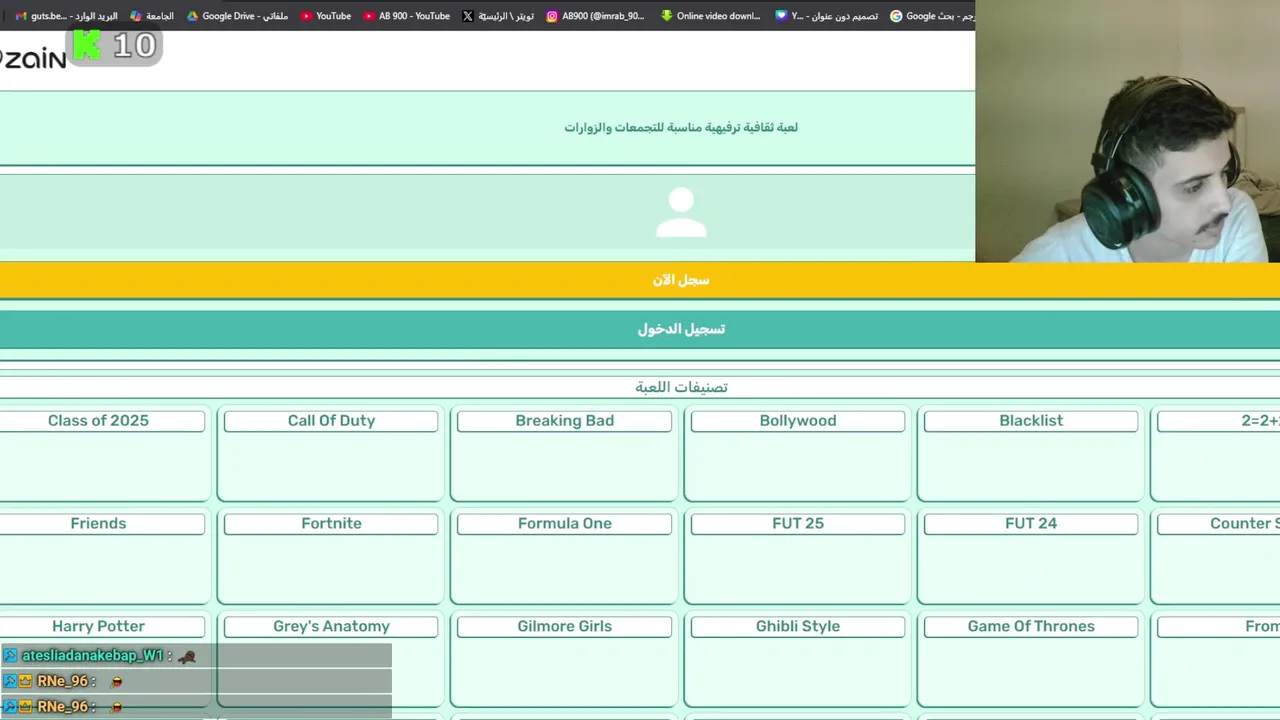This screenshot has width=1280, height=720.
Task: Open the Google search bookmark
Action: [932, 16]
